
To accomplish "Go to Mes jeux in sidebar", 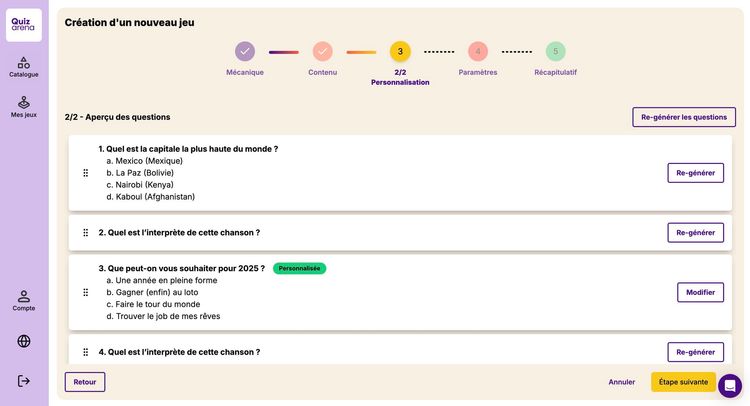I will pyautogui.click(x=23, y=107).
